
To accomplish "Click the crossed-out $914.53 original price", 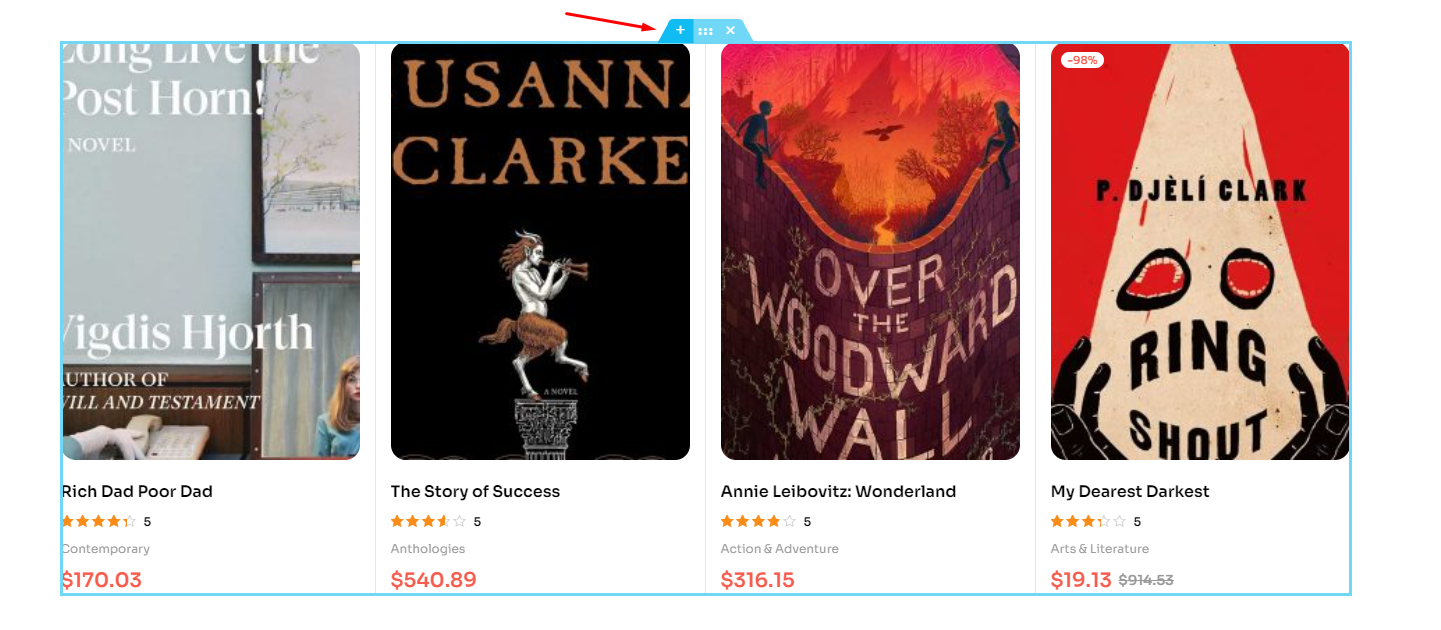I will pos(1145,580).
